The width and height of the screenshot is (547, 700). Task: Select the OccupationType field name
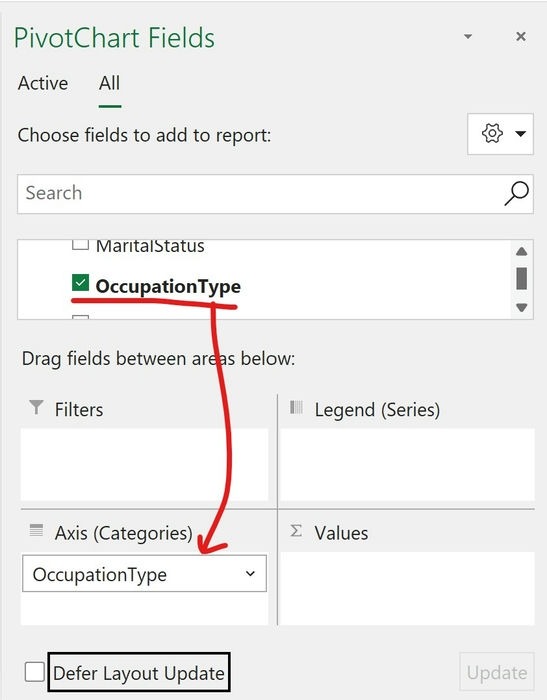point(168,286)
